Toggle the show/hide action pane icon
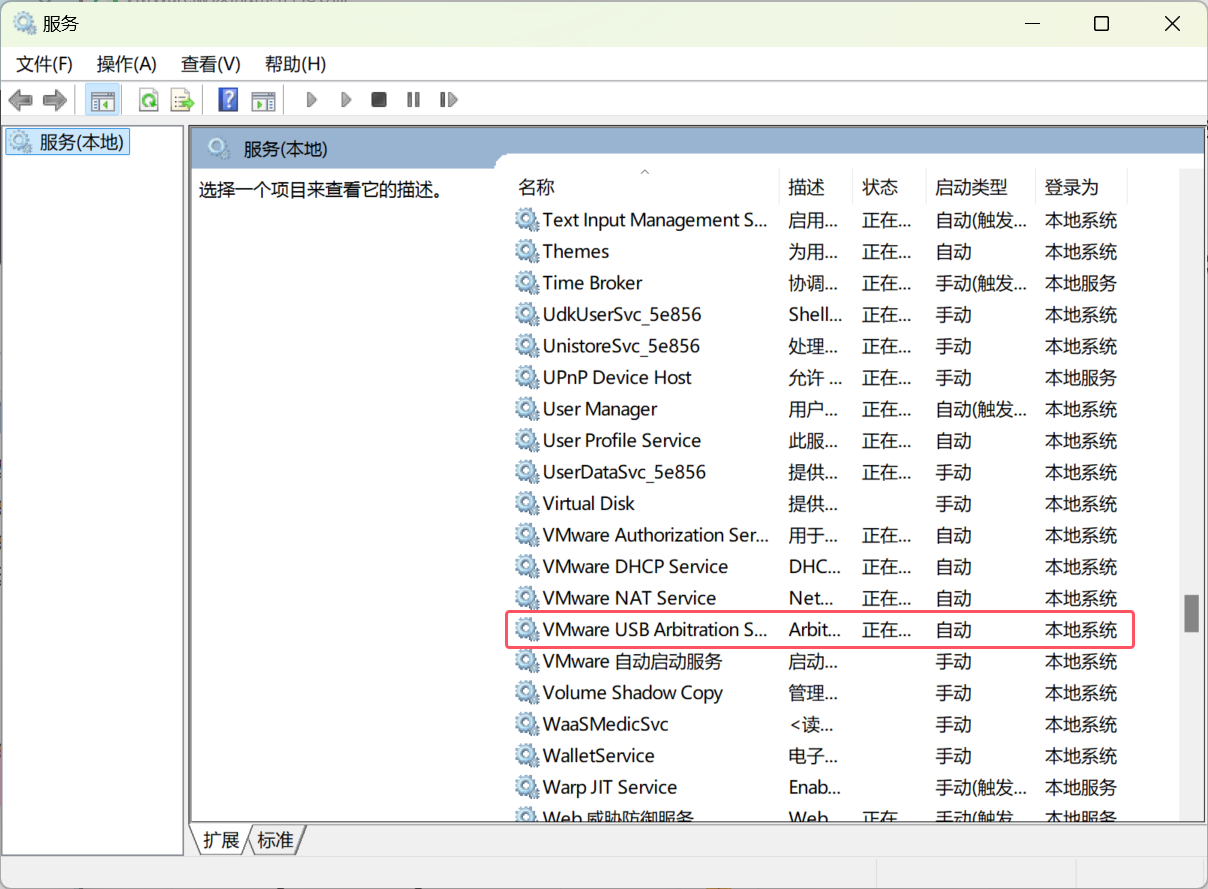The image size is (1208, 889). [263, 100]
